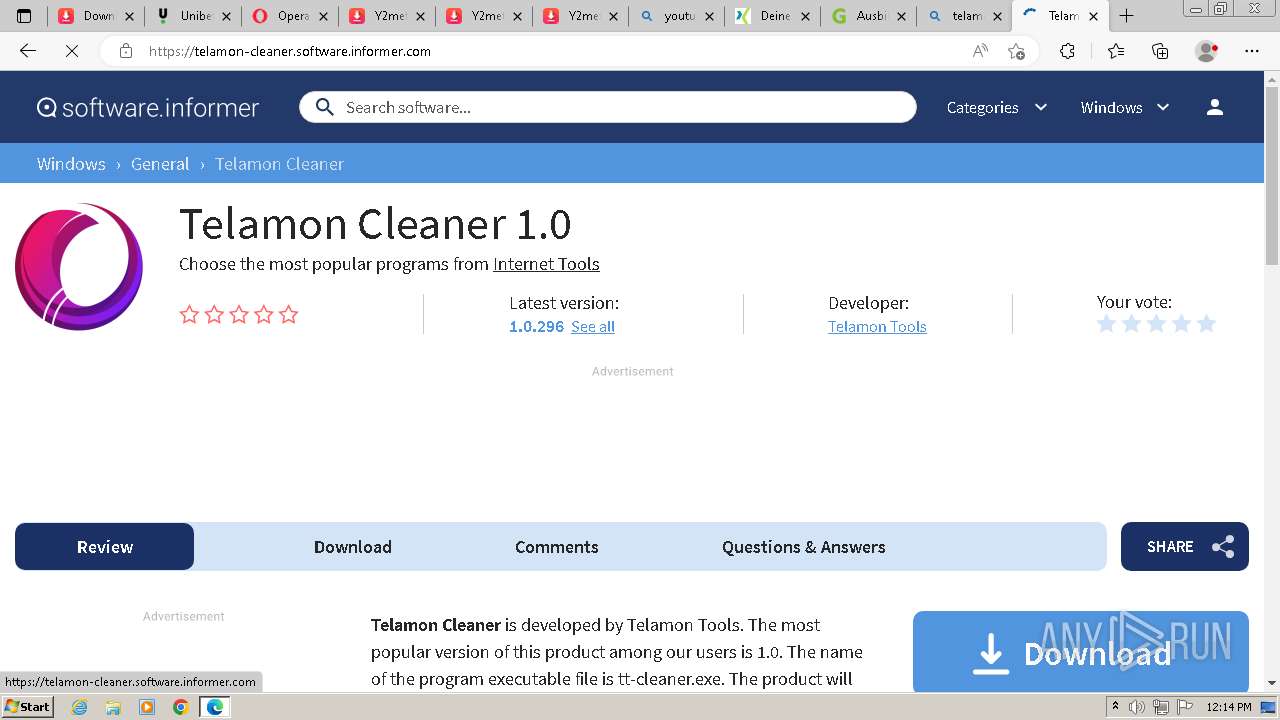Open Edge Settings and more menu

click(x=1252, y=51)
